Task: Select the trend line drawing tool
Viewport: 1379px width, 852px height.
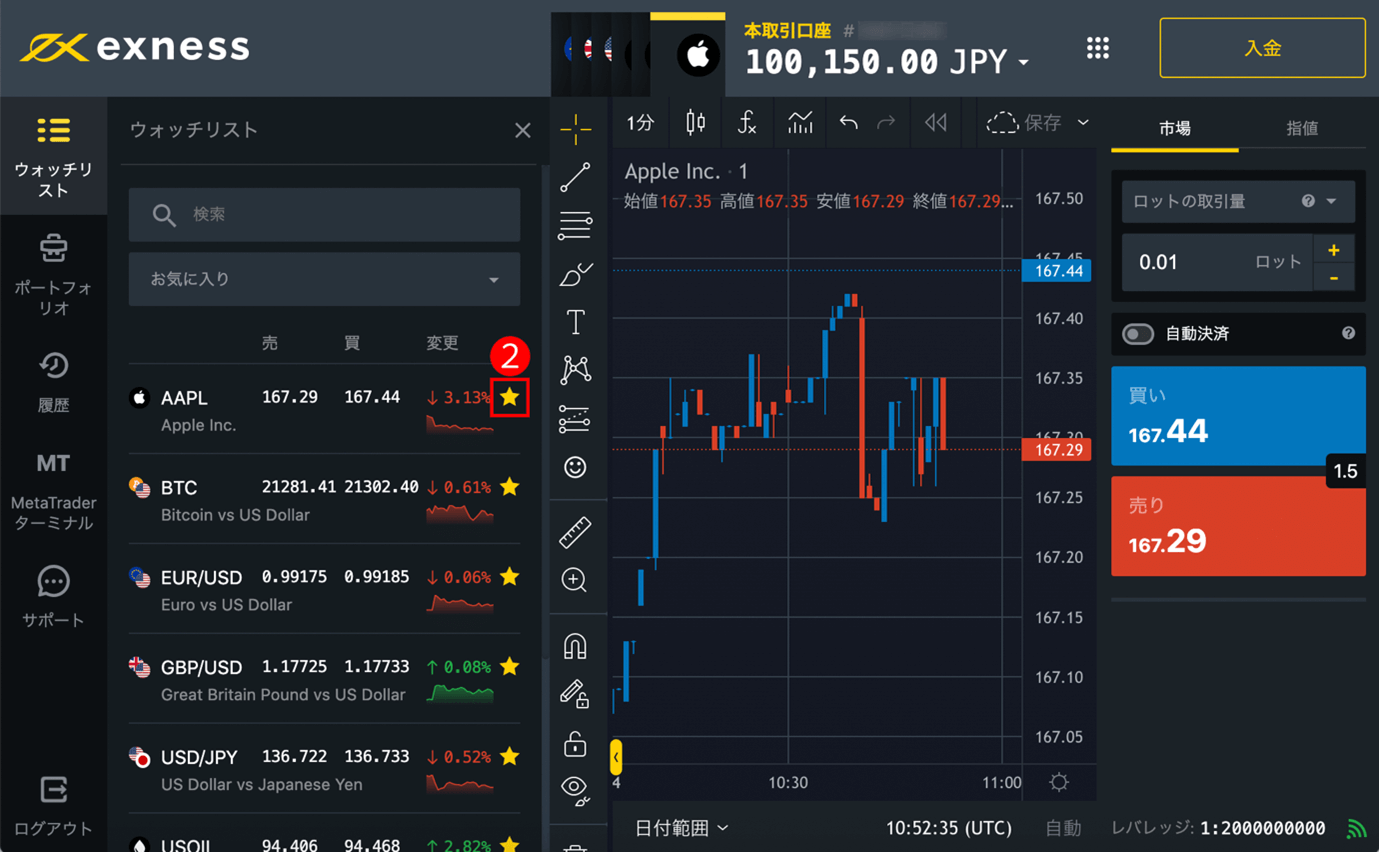Action: click(575, 178)
